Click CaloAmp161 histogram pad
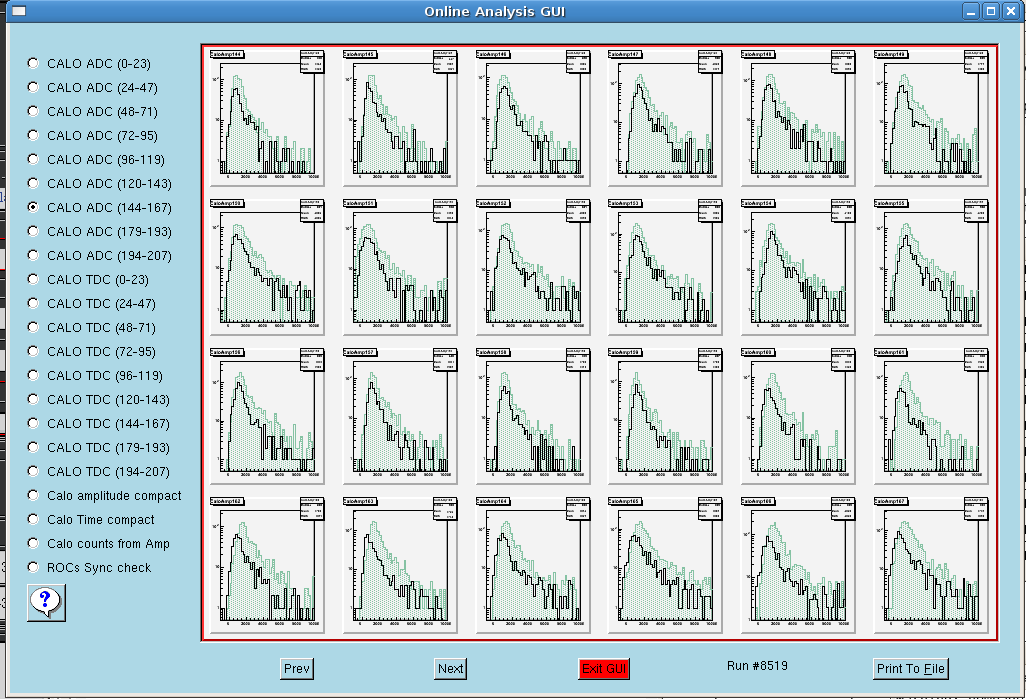The height and width of the screenshot is (699, 1026). 930,416
